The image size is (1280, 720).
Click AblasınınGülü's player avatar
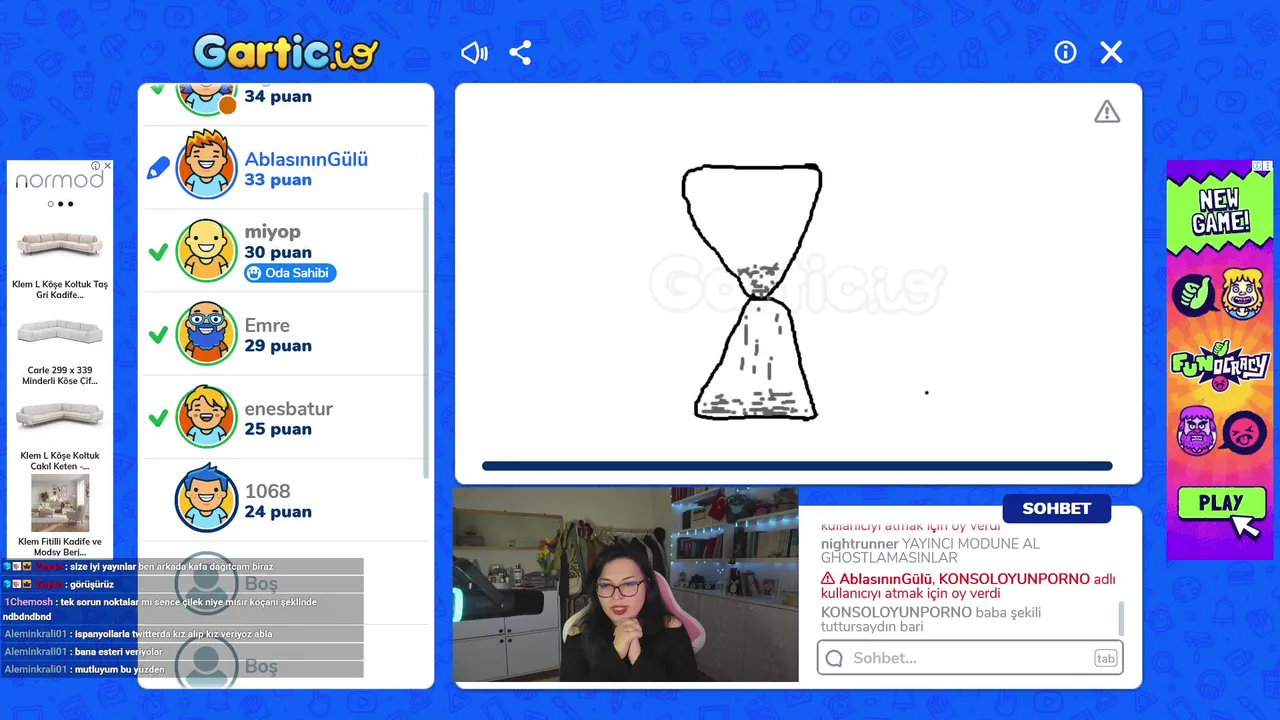tap(207, 167)
